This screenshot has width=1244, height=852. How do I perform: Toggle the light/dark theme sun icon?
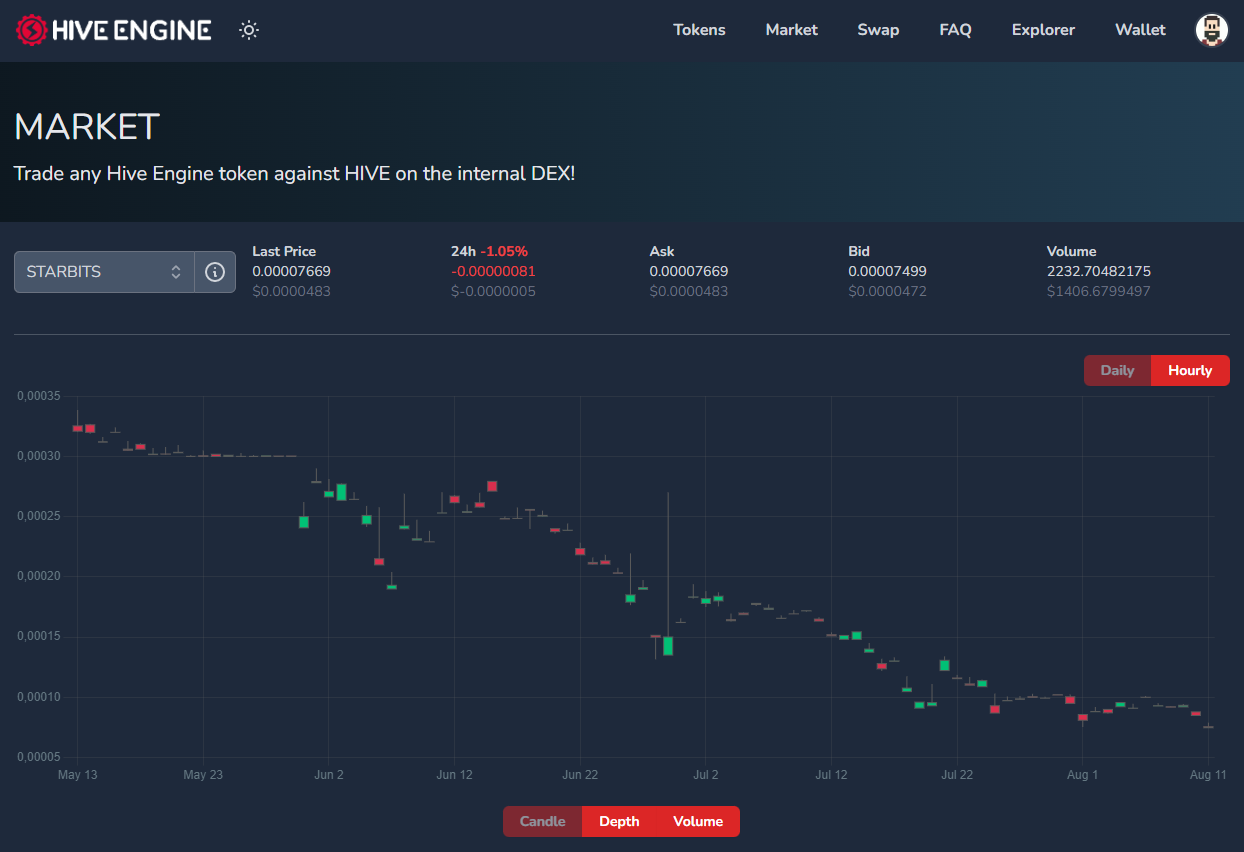[249, 30]
